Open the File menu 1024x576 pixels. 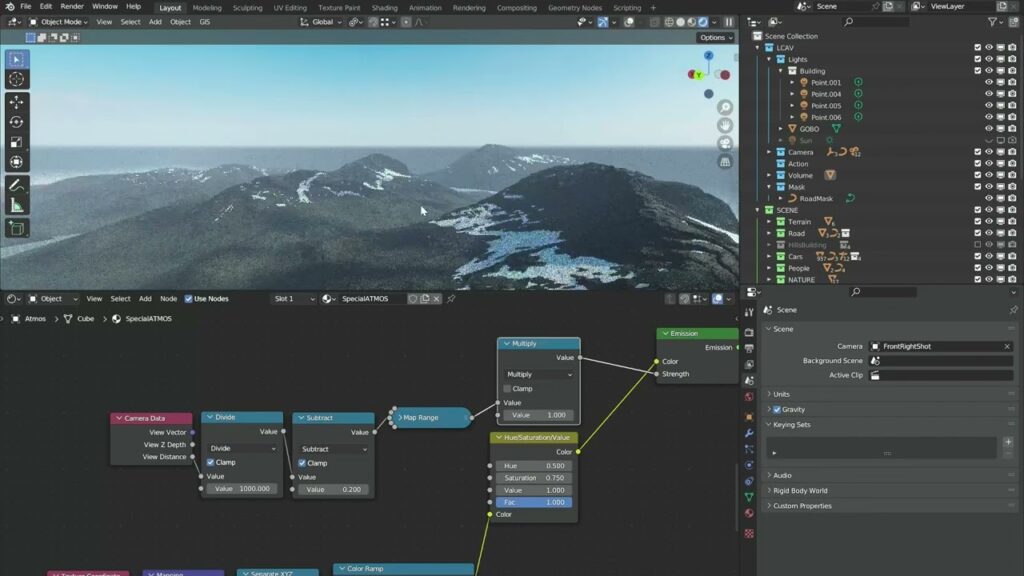click(25, 7)
